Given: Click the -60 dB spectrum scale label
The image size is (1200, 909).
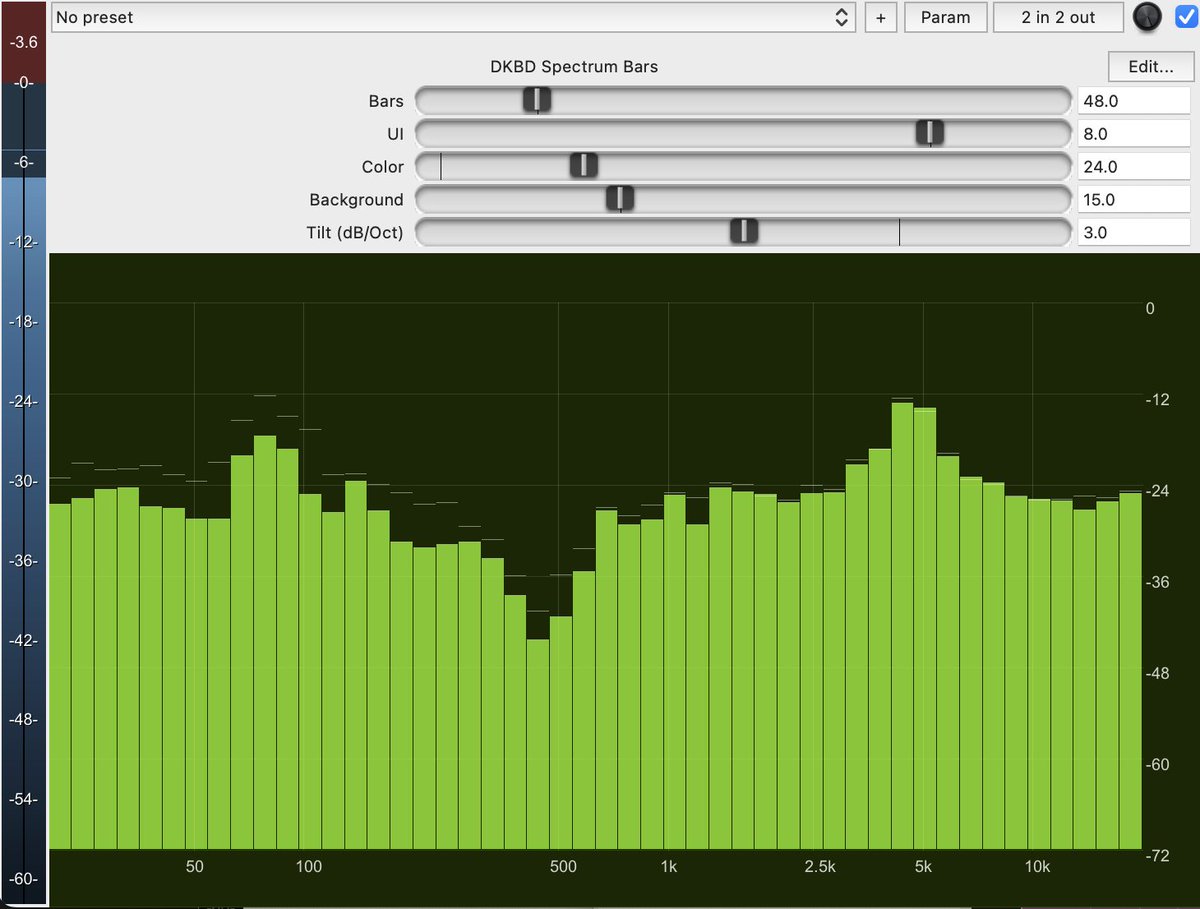Looking at the screenshot, I should point(1157,765).
